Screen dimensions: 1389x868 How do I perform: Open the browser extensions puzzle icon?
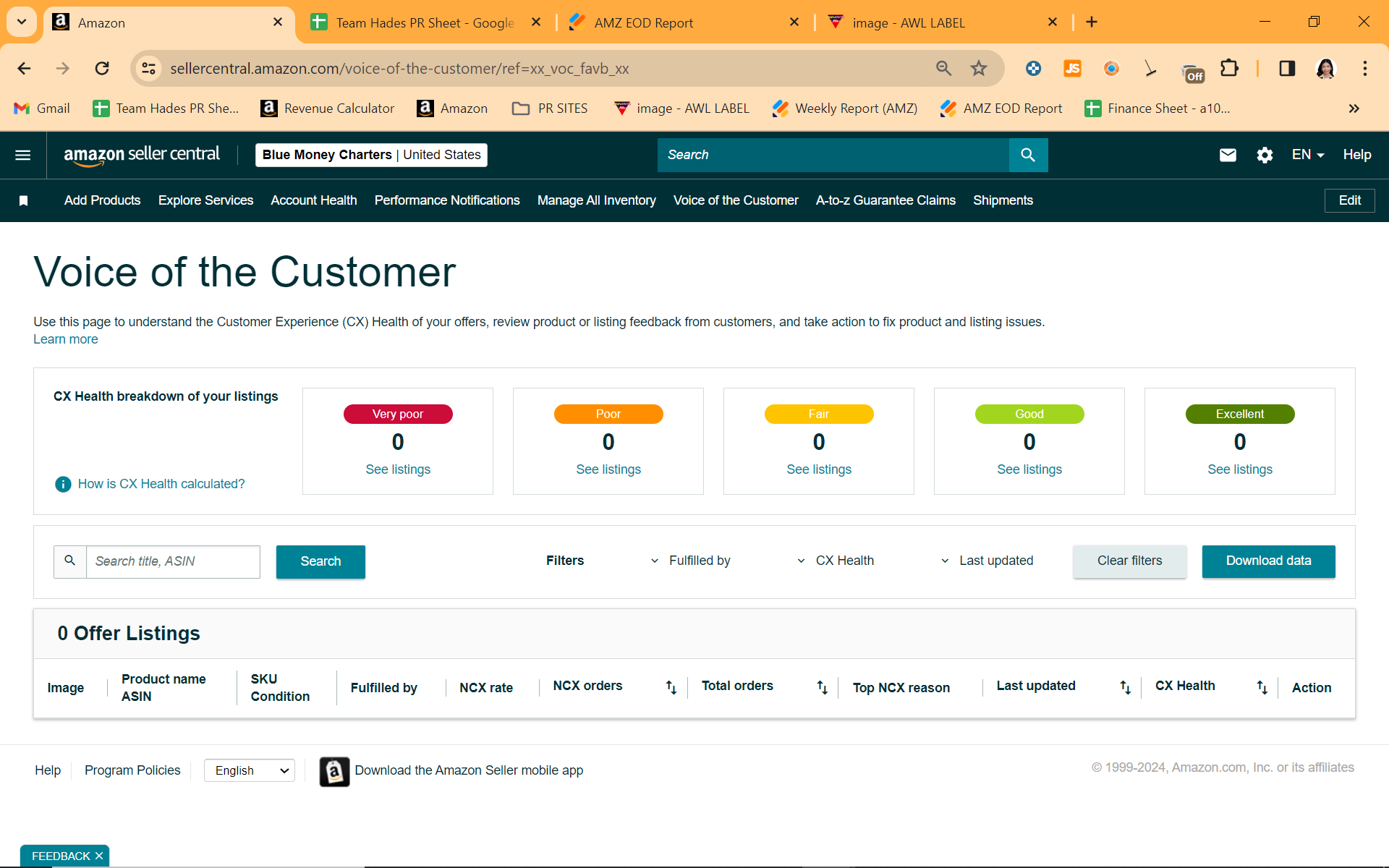[x=1229, y=69]
